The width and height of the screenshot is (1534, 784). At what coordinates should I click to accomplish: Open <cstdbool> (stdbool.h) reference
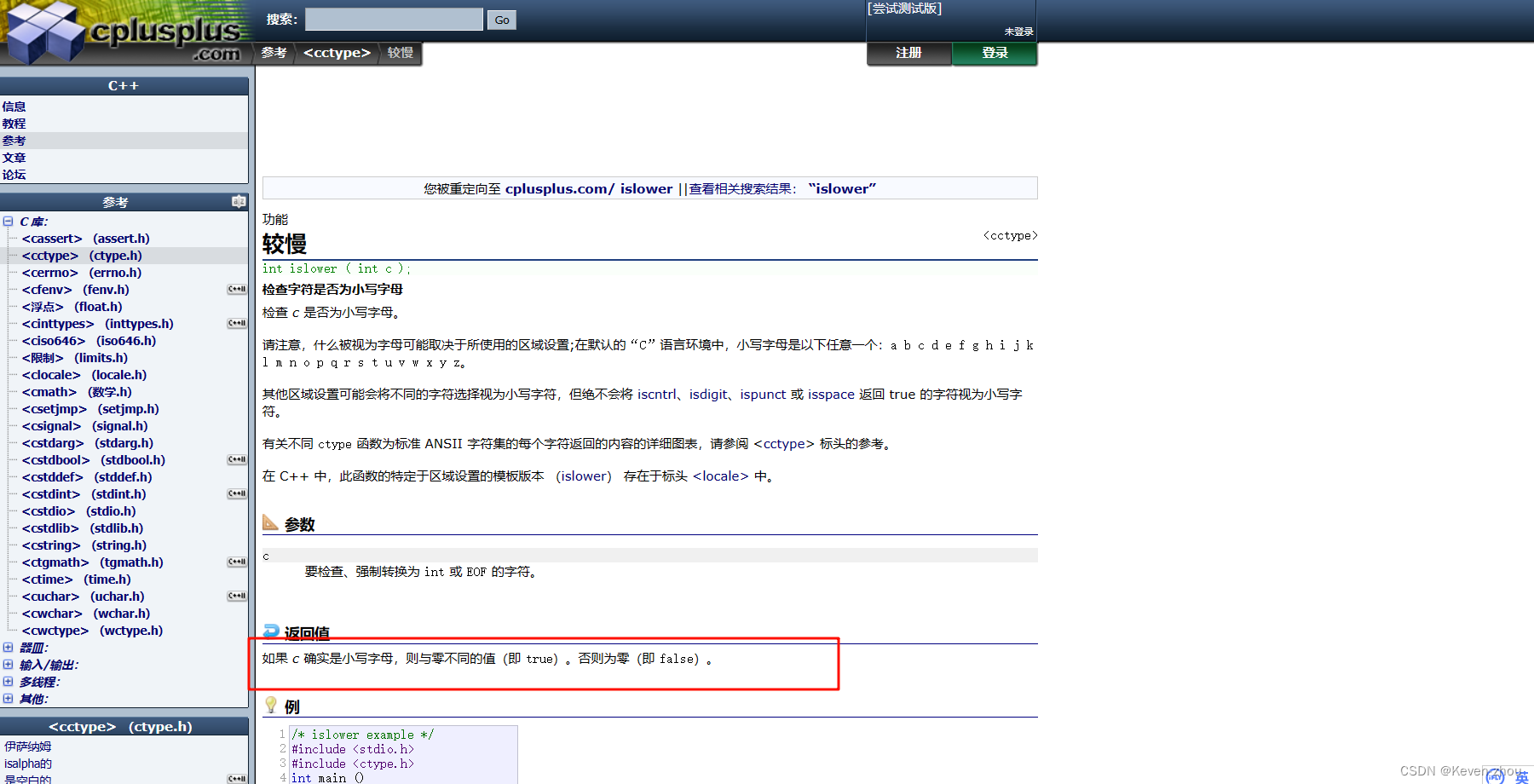[94, 460]
